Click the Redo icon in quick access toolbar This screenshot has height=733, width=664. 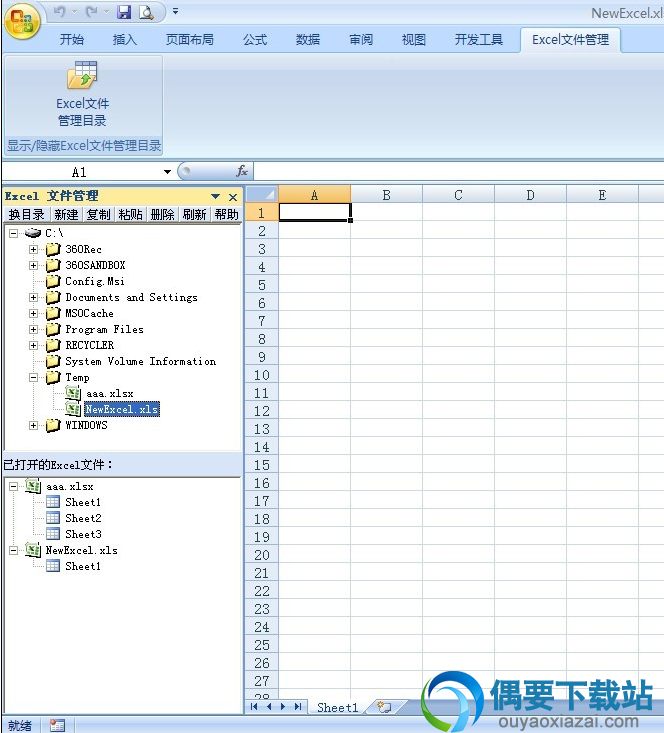point(92,12)
